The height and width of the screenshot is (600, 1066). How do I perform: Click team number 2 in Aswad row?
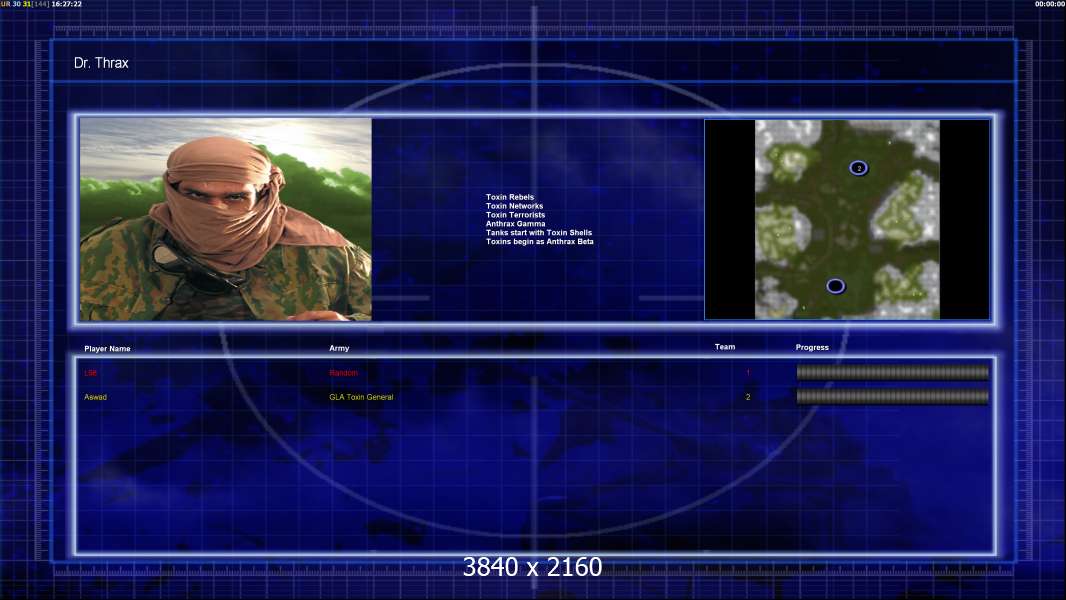(x=748, y=397)
